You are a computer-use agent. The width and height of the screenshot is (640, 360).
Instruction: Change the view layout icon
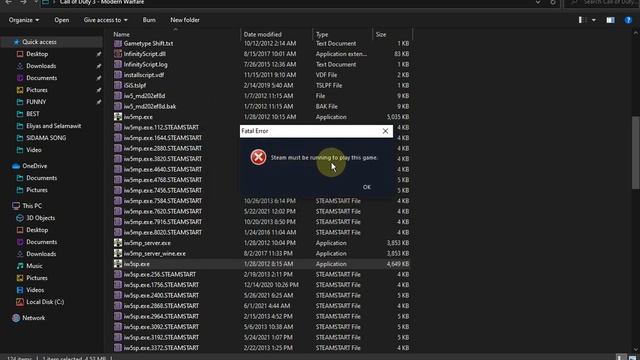click(582, 20)
